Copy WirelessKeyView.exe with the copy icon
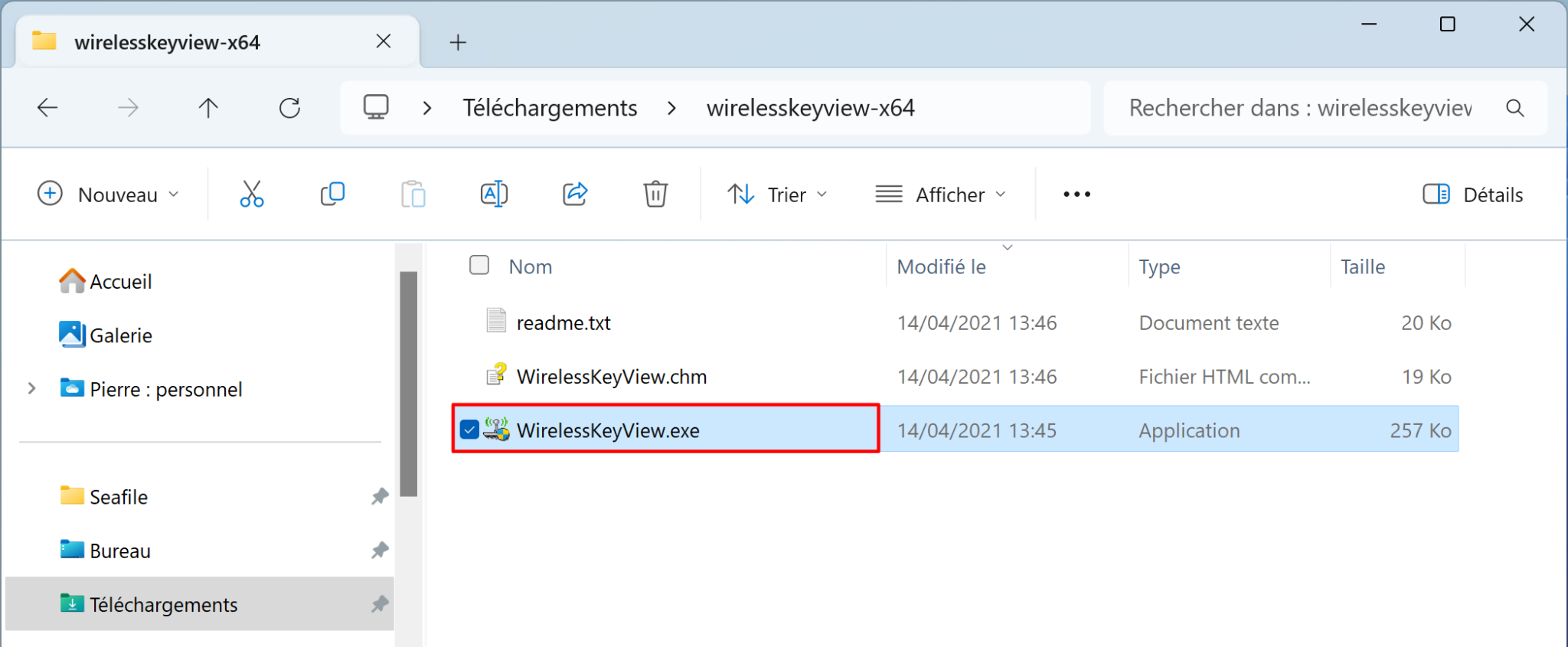Image resolution: width=1568 pixels, height=647 pixels. [x=332, y=194]
